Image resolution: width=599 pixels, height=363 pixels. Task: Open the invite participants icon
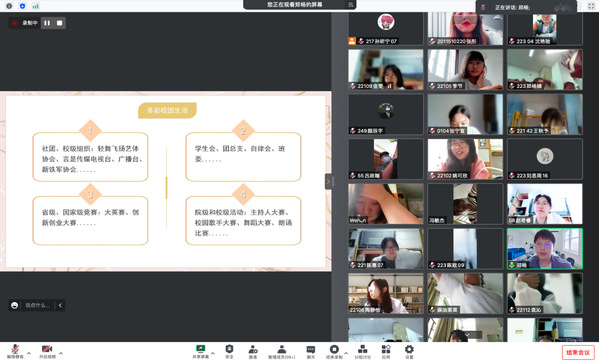[253, 351]
